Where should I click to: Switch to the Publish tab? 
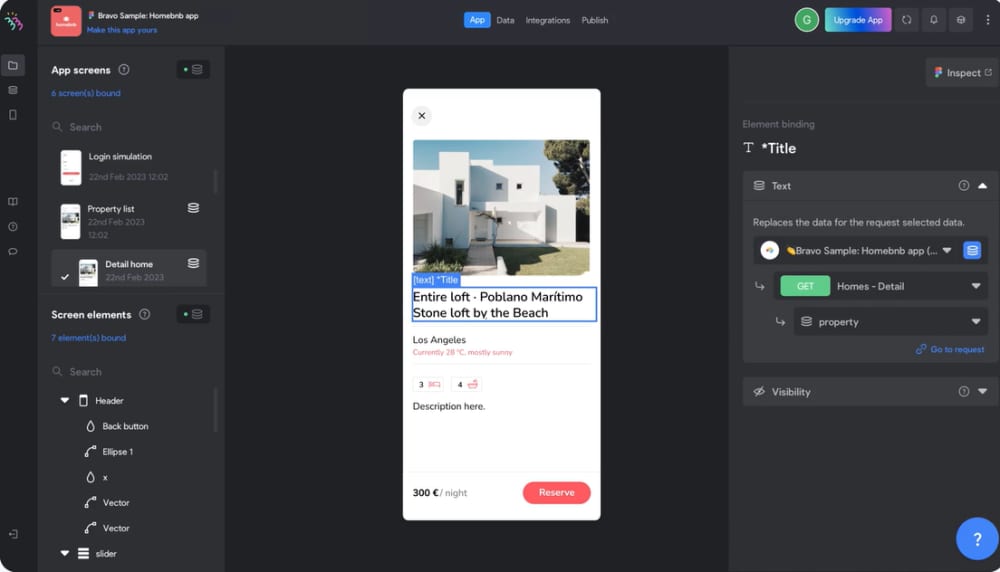tap(594, 20)
